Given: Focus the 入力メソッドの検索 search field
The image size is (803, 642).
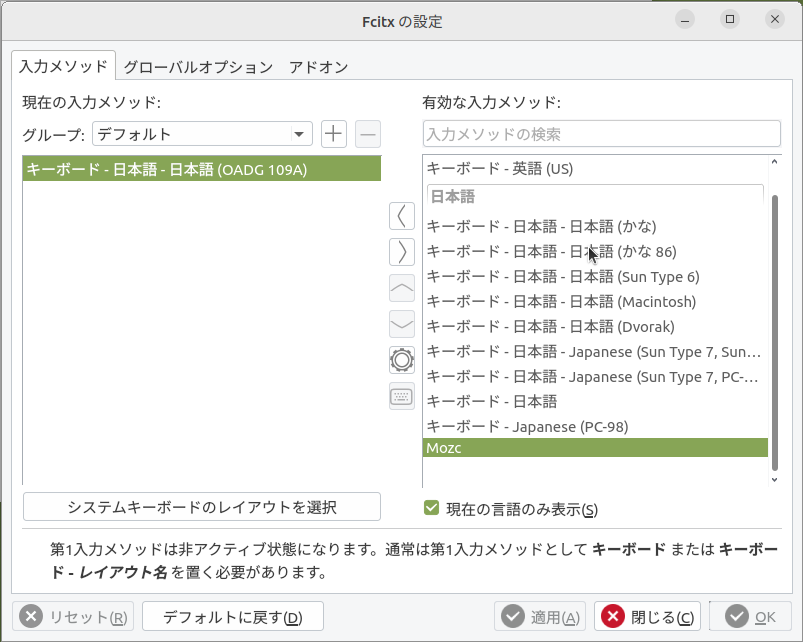Looking at the screenshot, I should [x=601, y=134].
